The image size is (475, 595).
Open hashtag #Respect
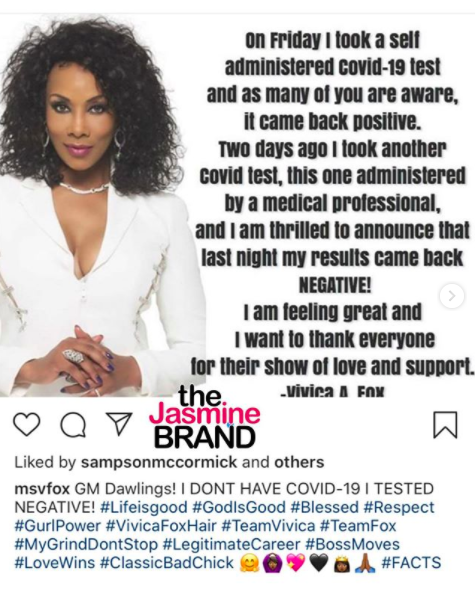[399, 507]
